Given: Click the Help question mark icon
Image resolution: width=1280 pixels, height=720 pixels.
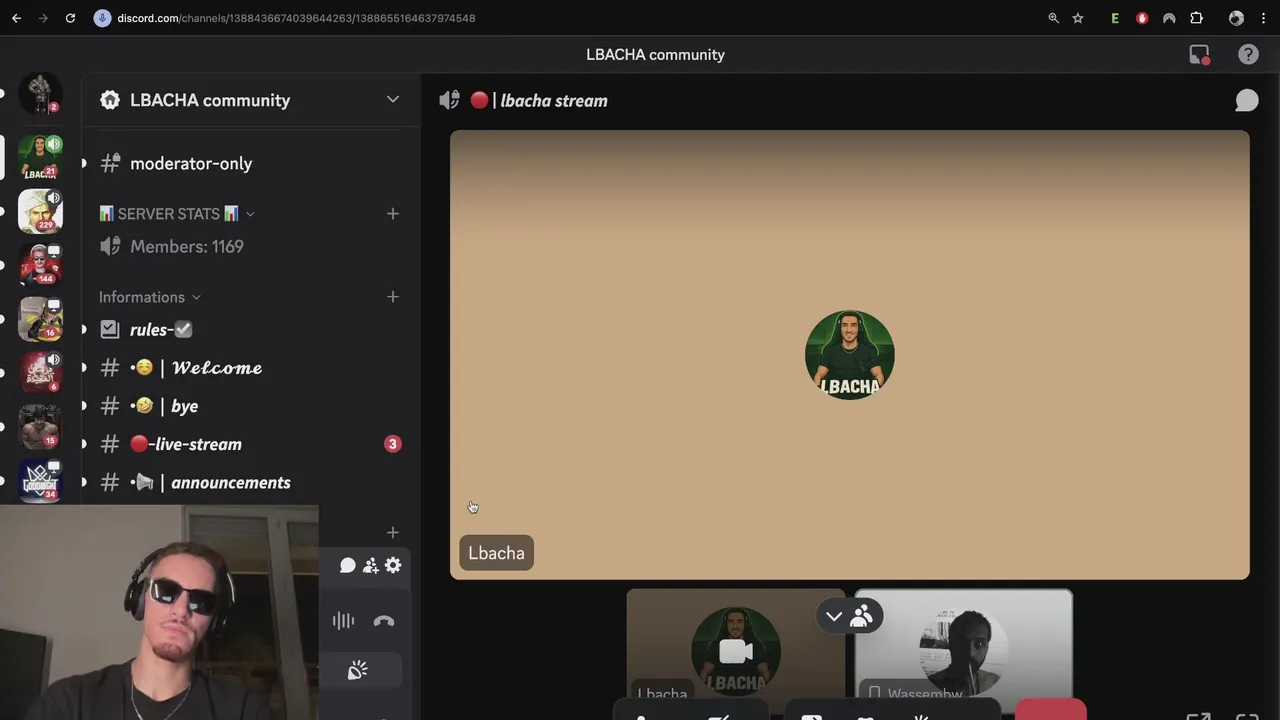Looking at the screenshot, I should (x=1248, y=55).
